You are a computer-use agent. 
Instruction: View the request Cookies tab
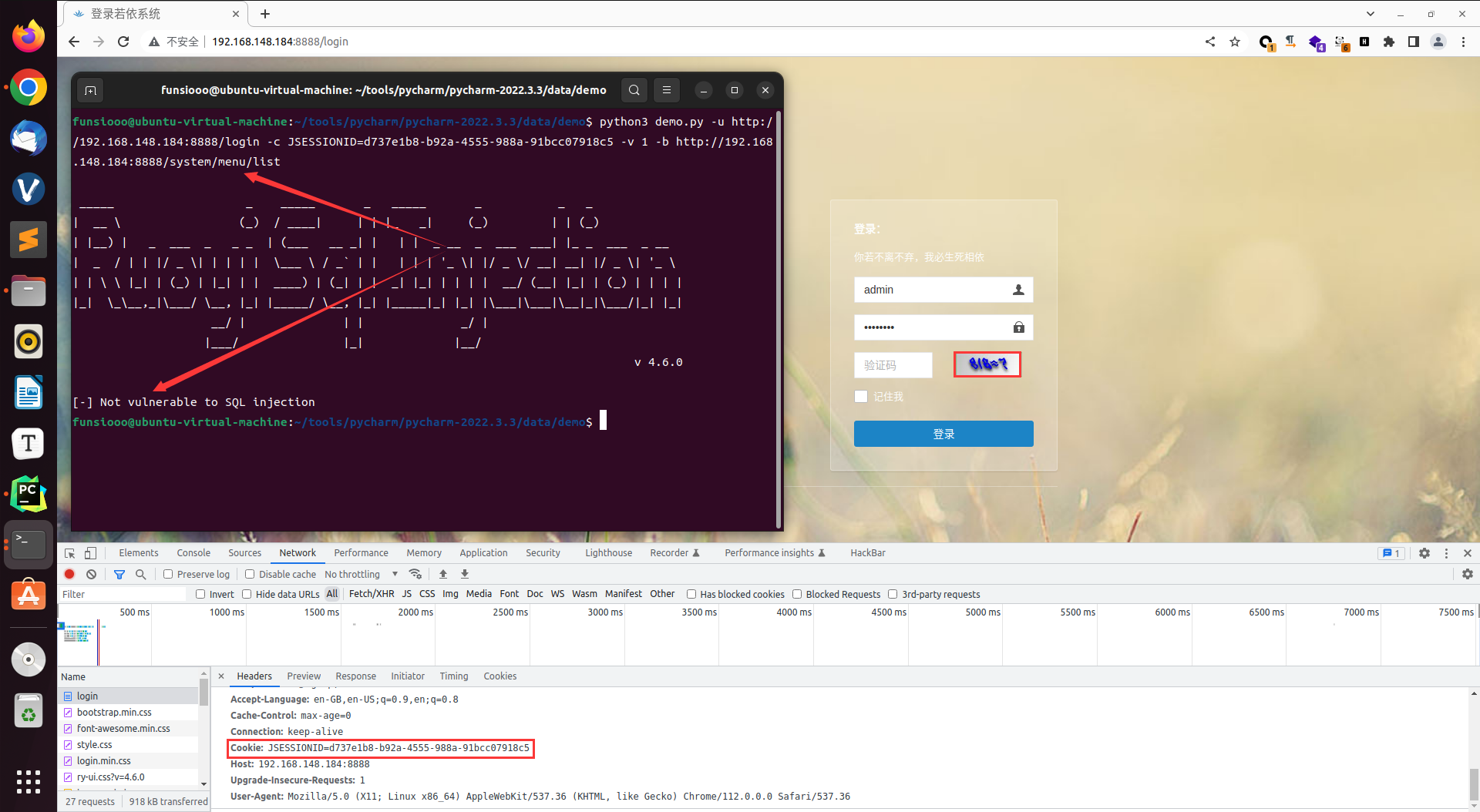click(x=499, y=676)
